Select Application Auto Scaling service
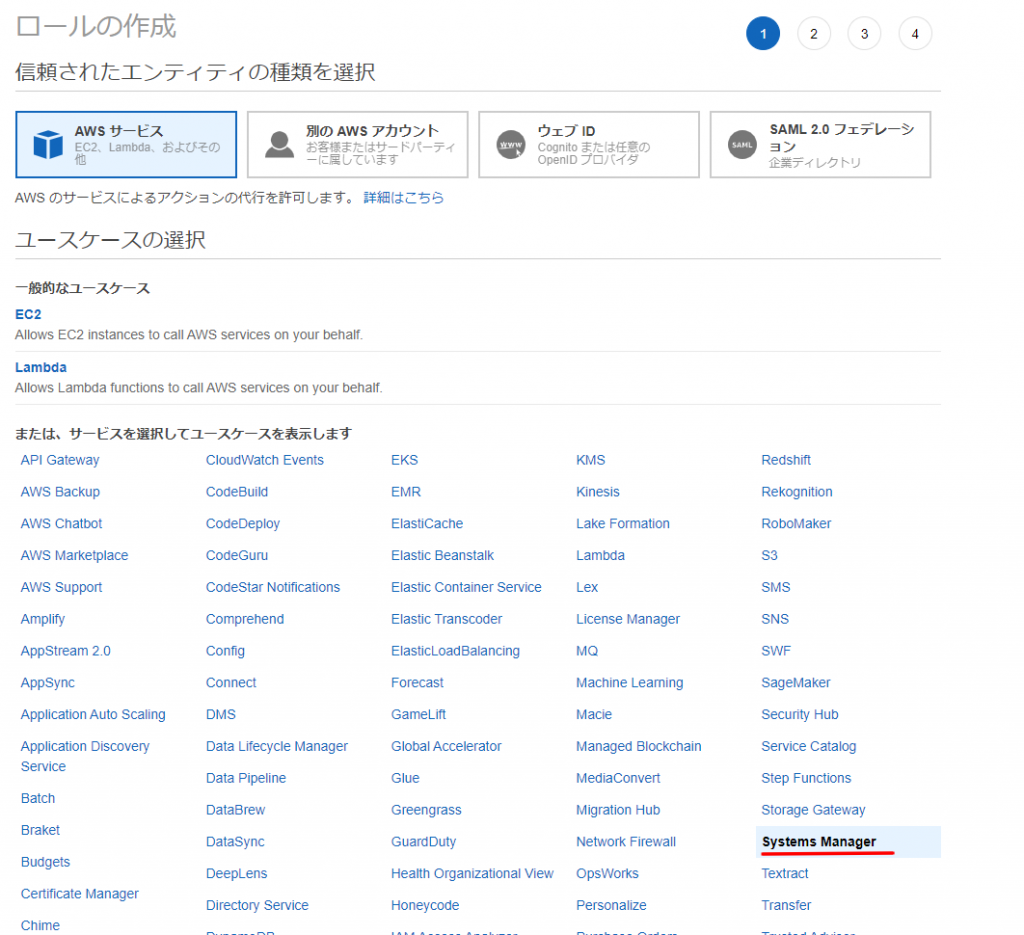The width and height of the screenshot is (1024, 935). pyautogui.click(x=93, y=714)
